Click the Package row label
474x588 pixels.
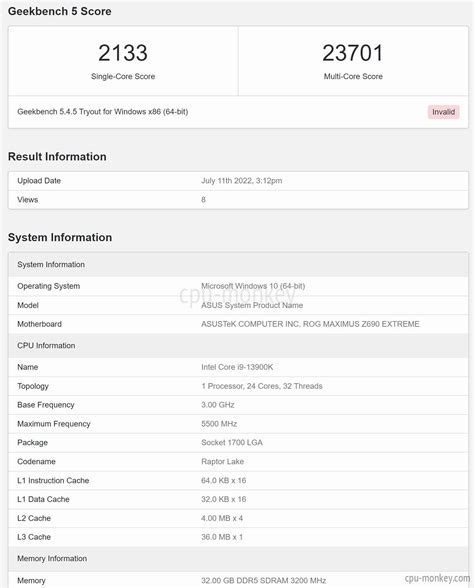pyautogui.click(x=33, y=442)
